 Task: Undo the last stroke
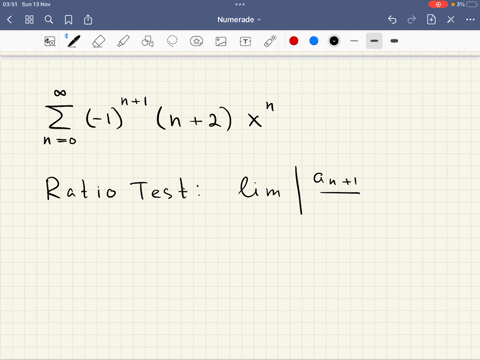[392, 20]
